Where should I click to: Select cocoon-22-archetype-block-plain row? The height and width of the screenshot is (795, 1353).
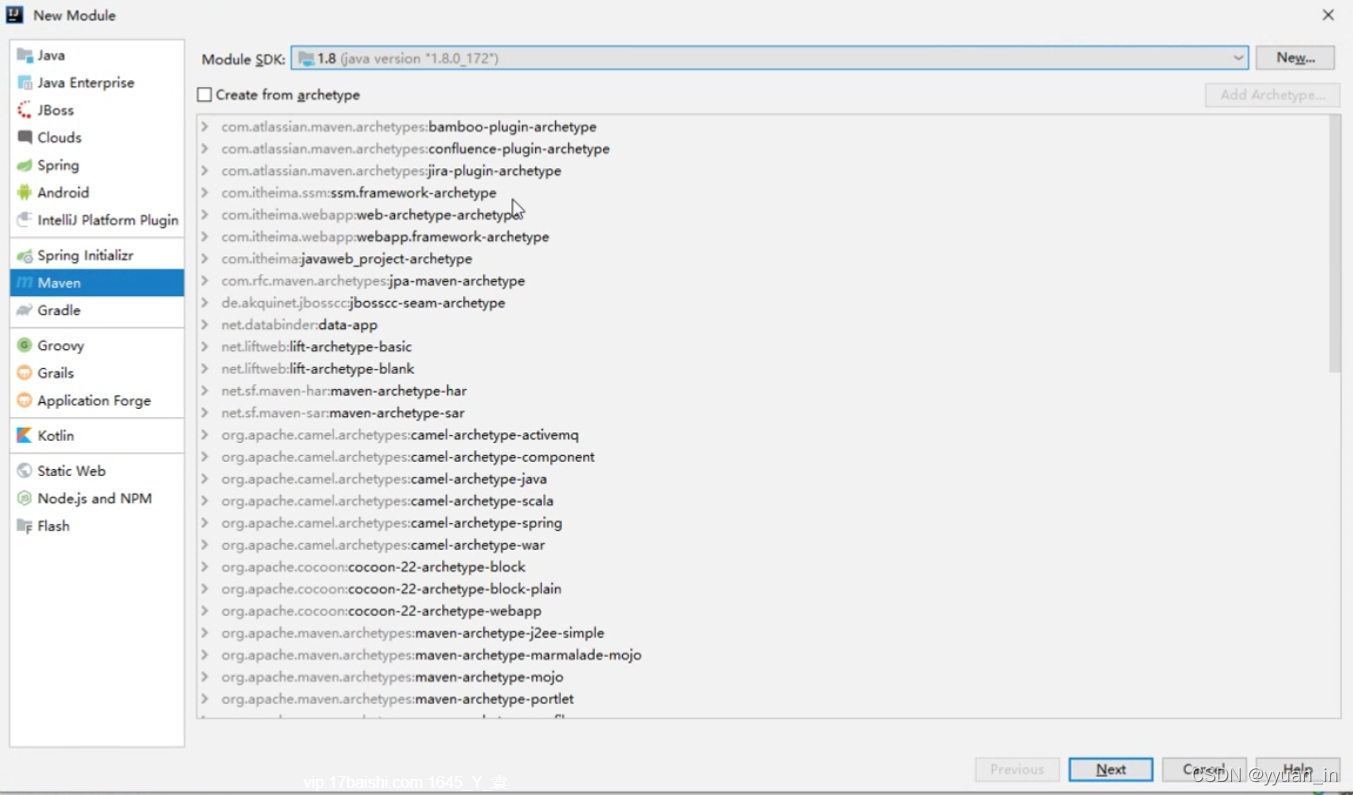point(763,589)
